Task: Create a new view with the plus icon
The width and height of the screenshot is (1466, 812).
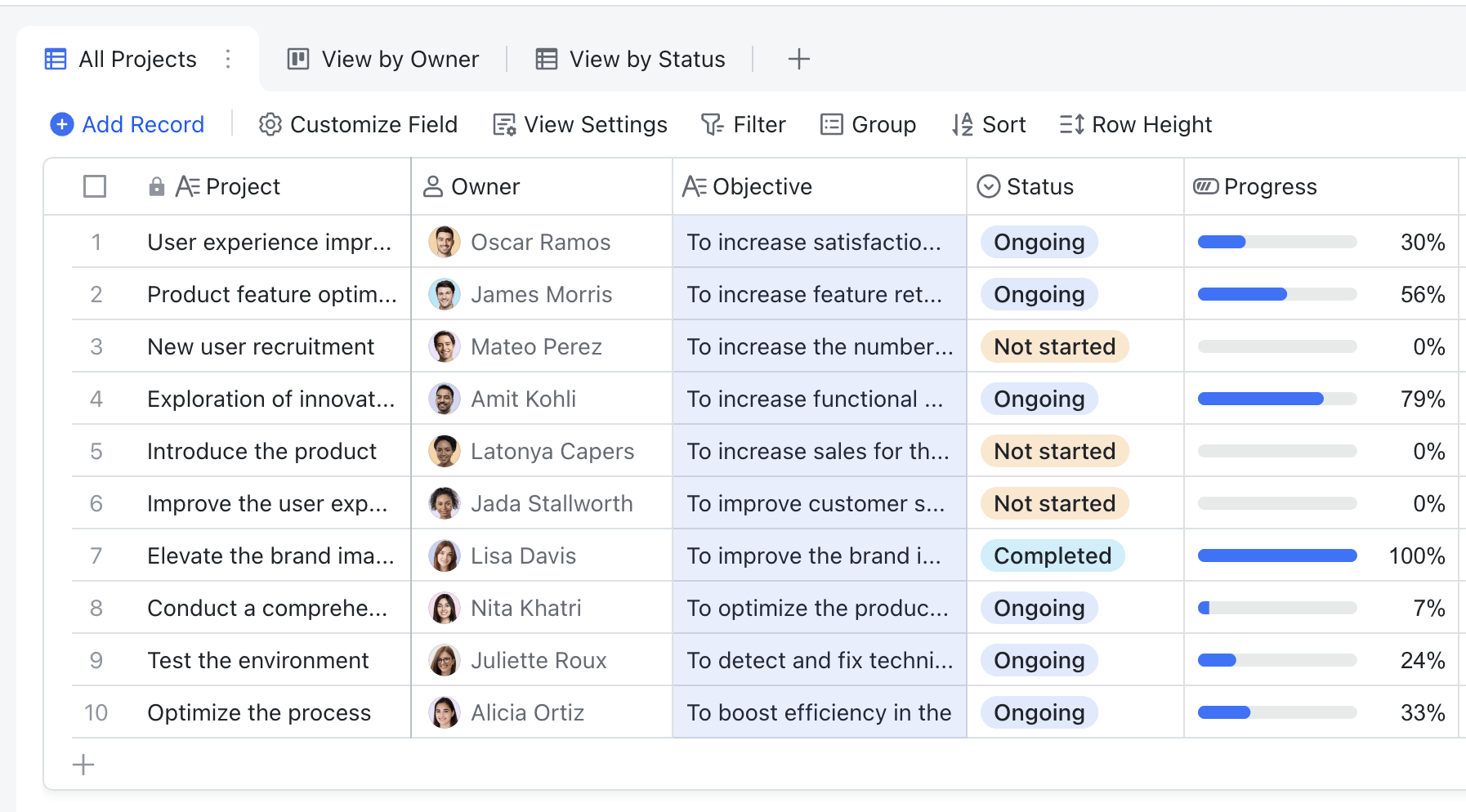Action: (798, 58)
